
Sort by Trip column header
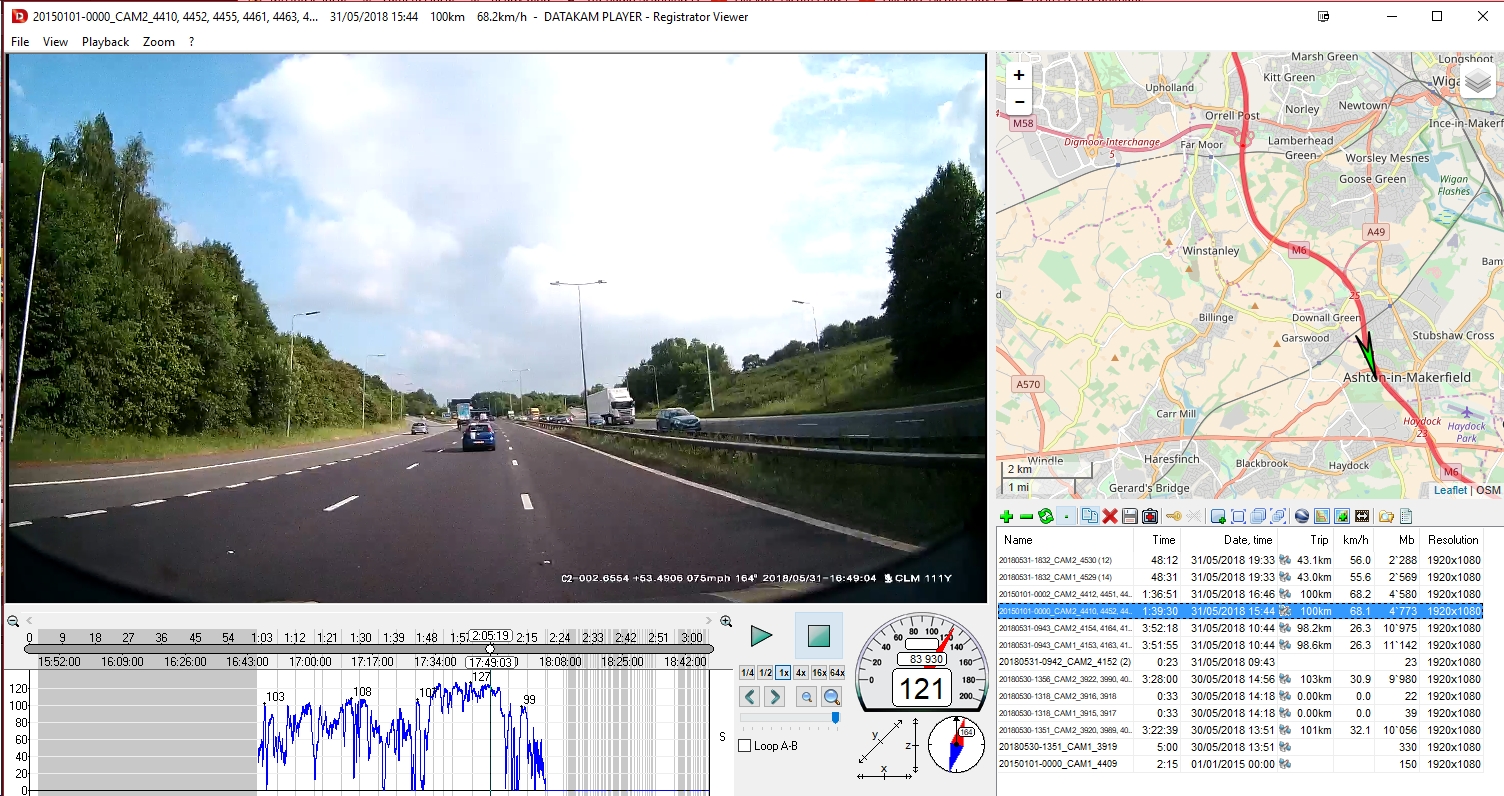pyautogui.click(x=1307, y=540)
